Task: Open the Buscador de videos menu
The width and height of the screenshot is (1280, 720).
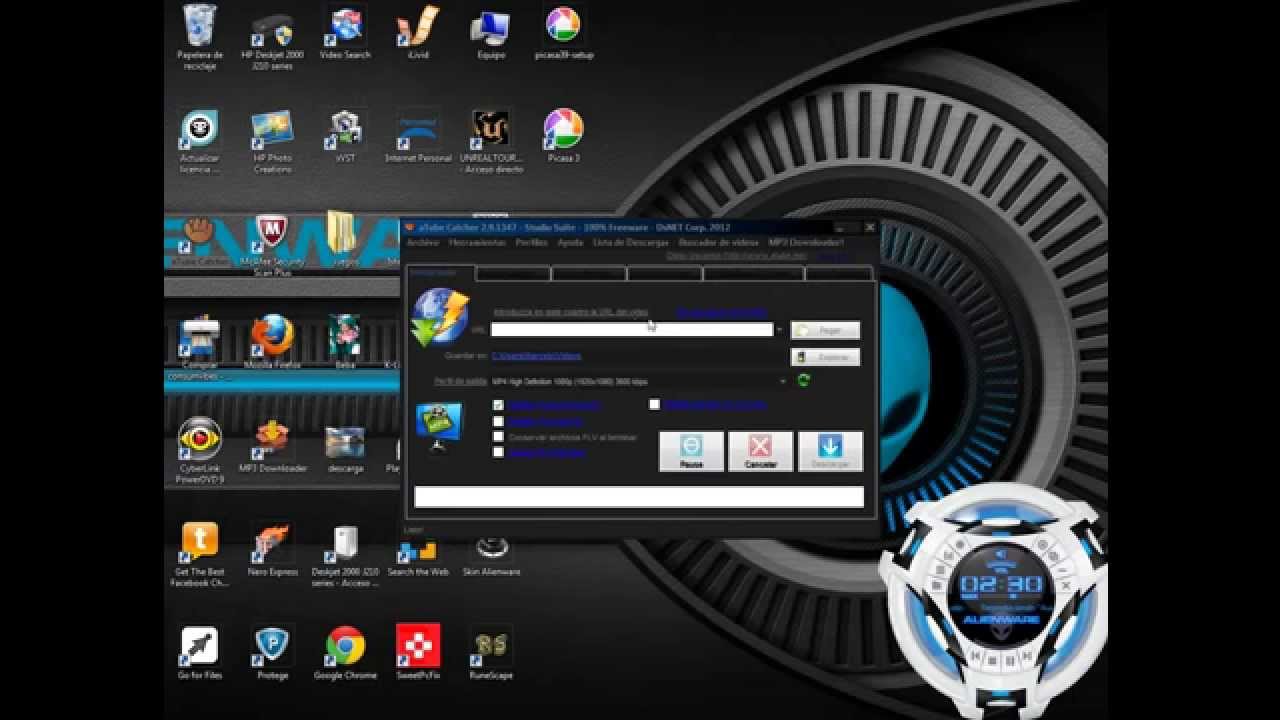Action: (718, 242)
